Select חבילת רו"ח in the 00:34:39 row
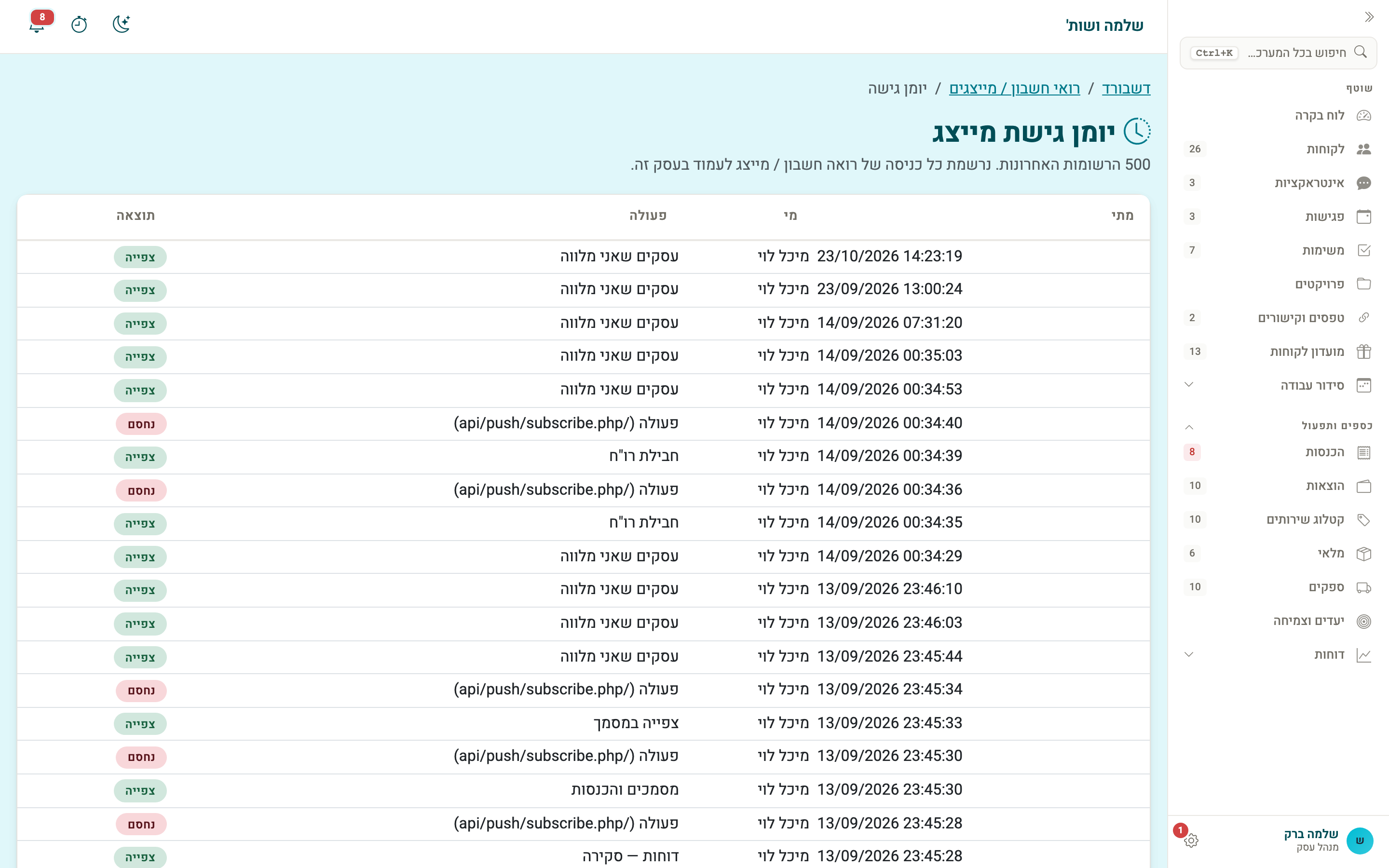This screenshot has width=1389, height=868. tap(644, 456)
